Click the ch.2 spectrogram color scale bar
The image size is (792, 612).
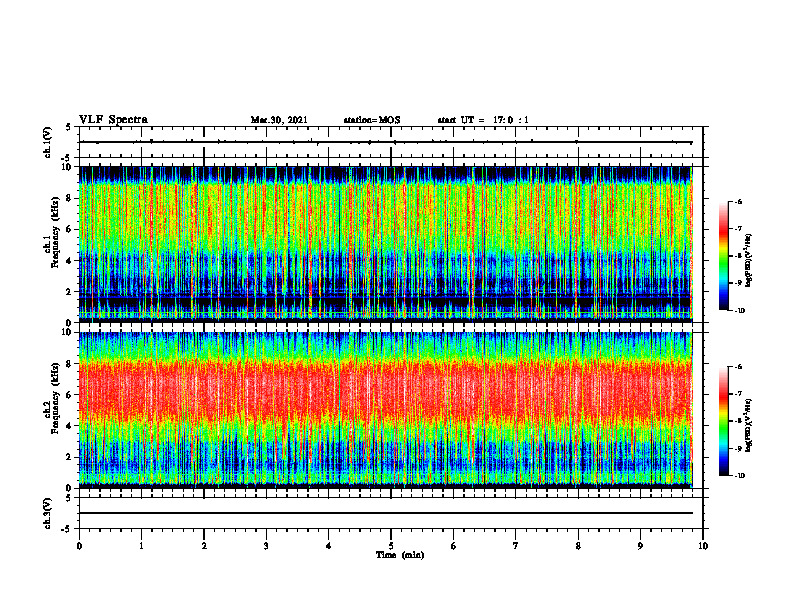(723, 421)
